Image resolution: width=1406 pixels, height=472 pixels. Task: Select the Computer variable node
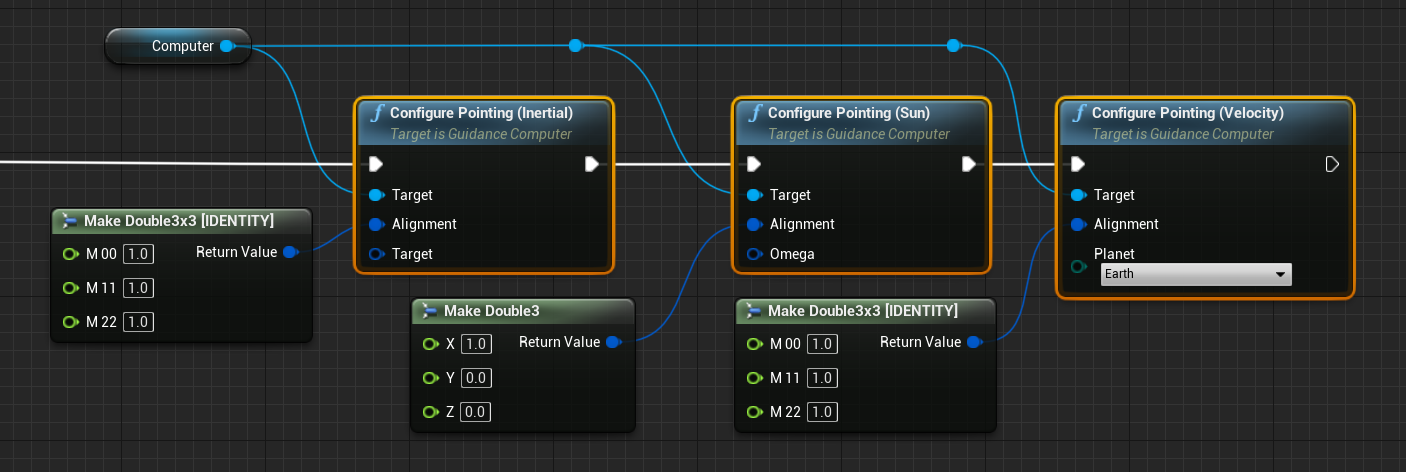coord(178,46)
